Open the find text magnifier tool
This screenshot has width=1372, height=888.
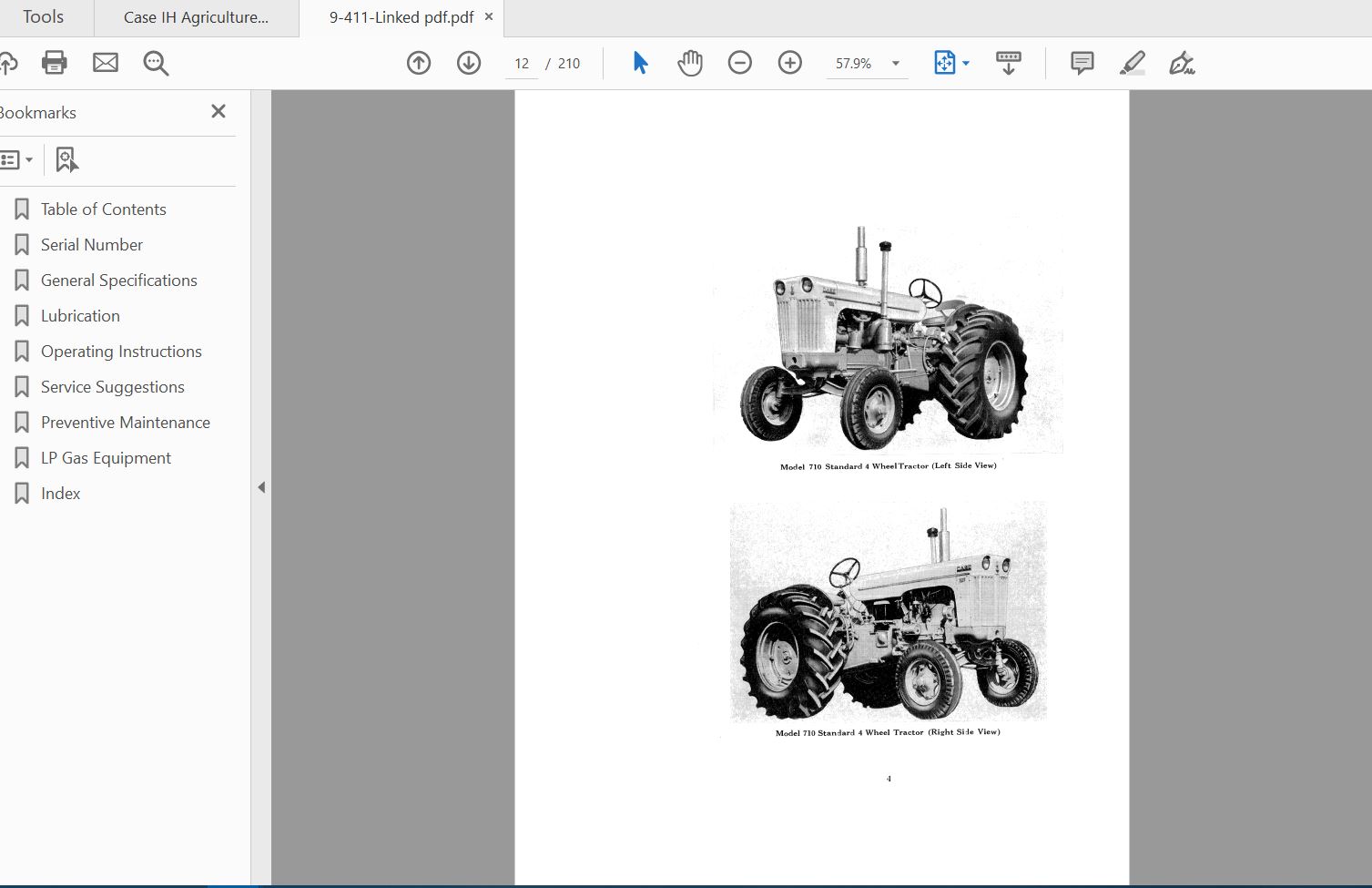[156, 63]
